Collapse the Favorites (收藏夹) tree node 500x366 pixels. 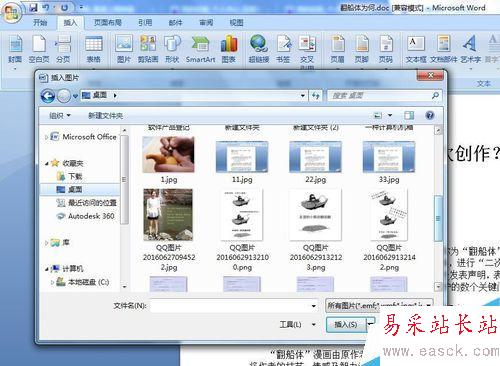click(x=47, y=163)
